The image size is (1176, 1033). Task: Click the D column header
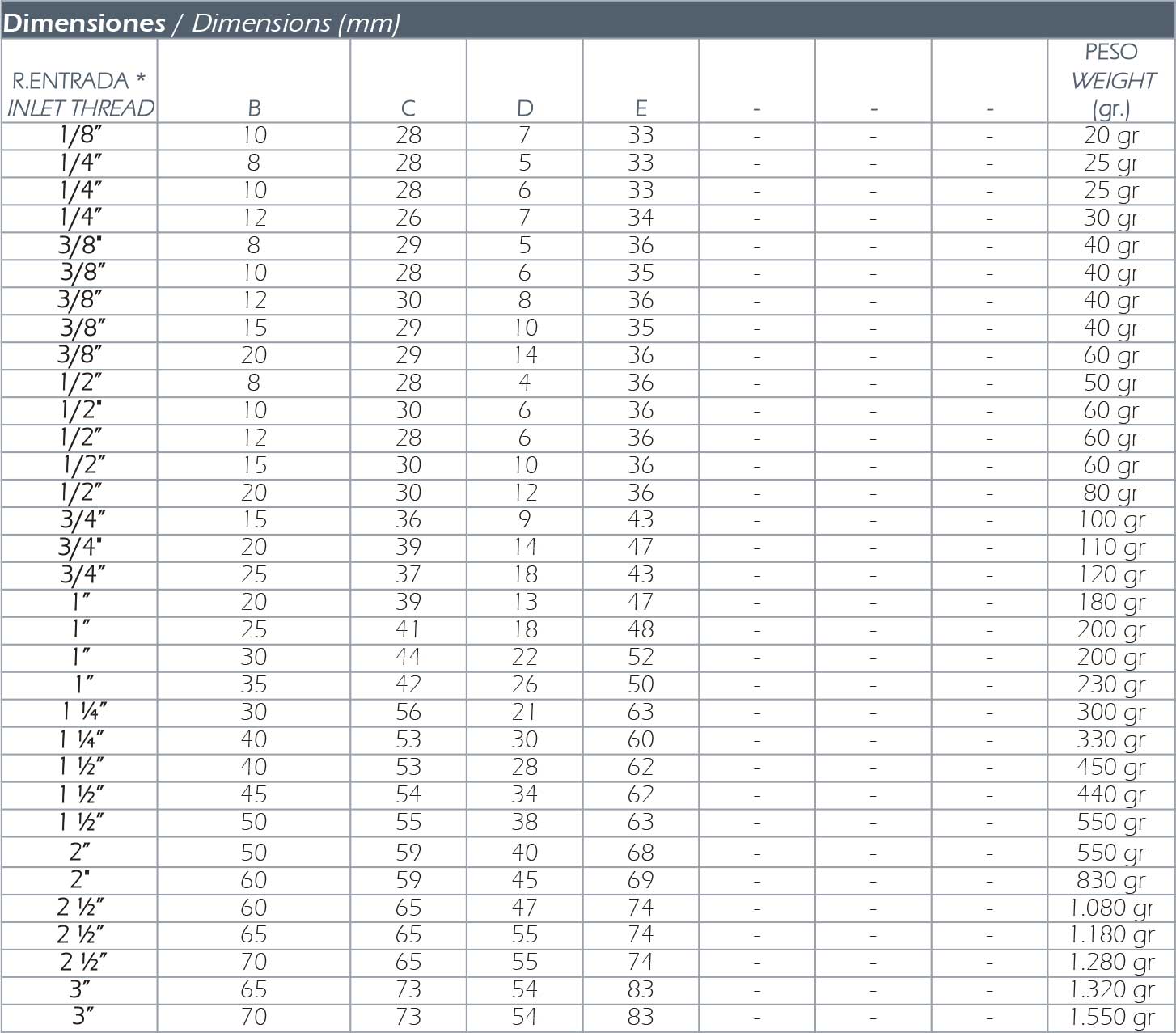525,108
